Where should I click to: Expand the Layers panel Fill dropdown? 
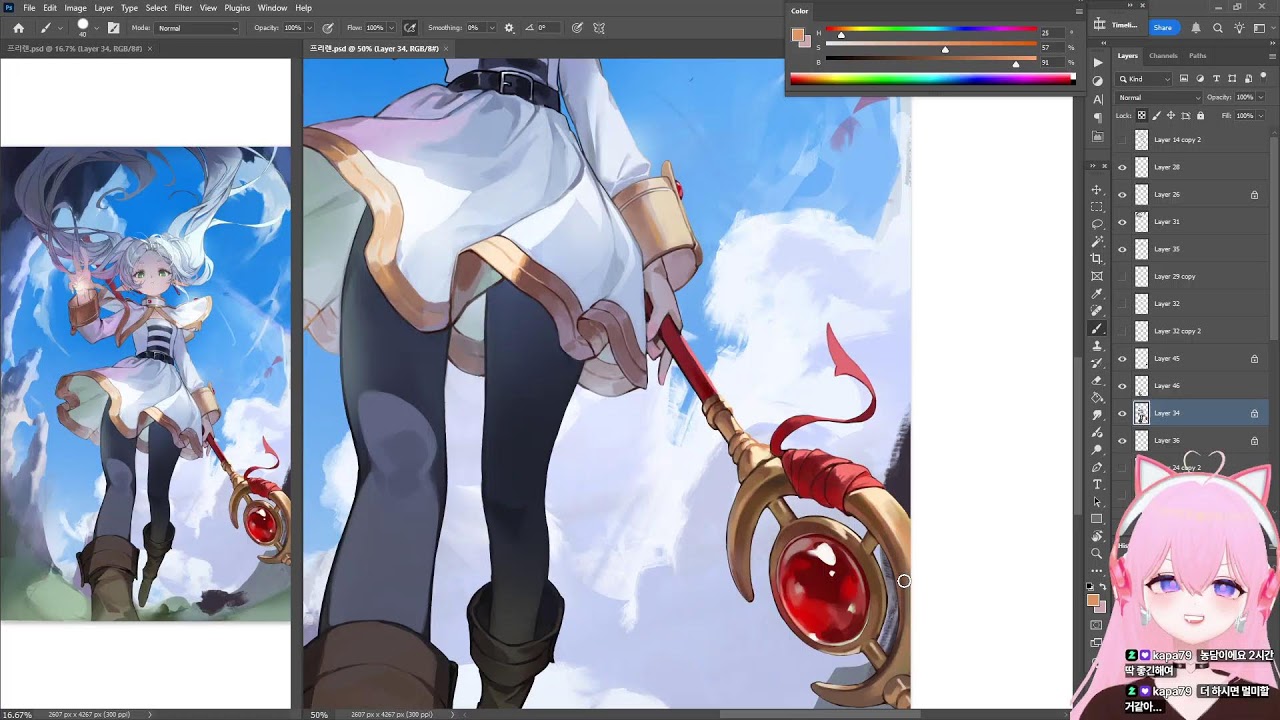click(1260, 116)
